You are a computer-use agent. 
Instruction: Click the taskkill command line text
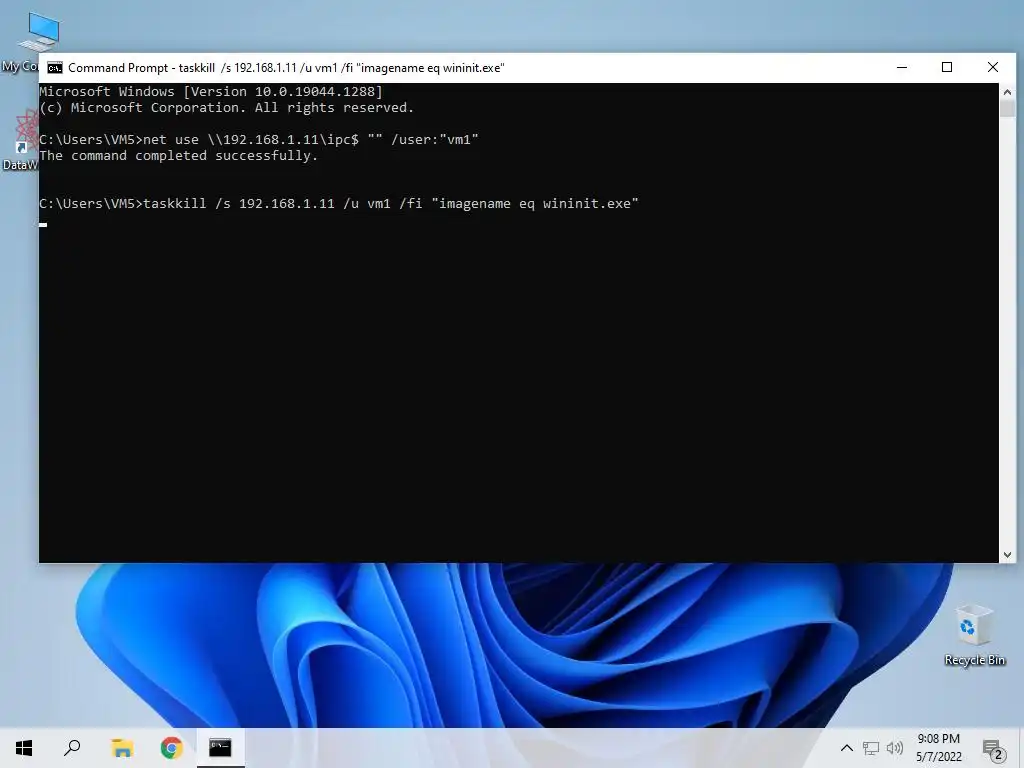(339, 204)
